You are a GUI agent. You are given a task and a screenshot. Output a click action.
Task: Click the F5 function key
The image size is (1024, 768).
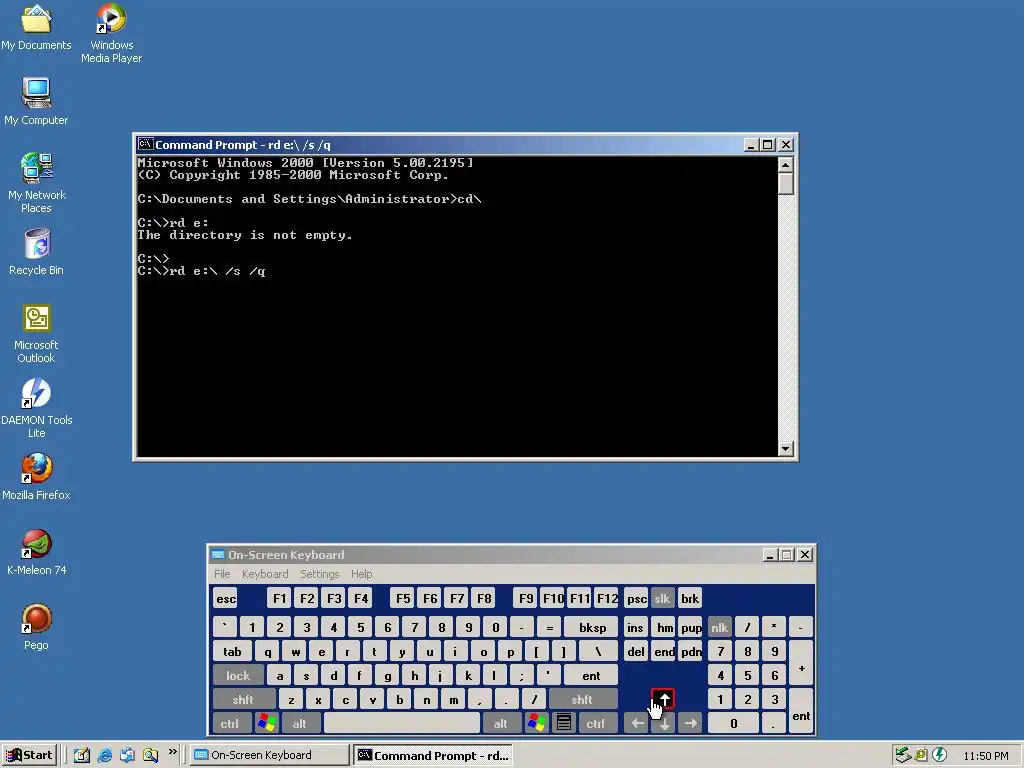point(403,598)
